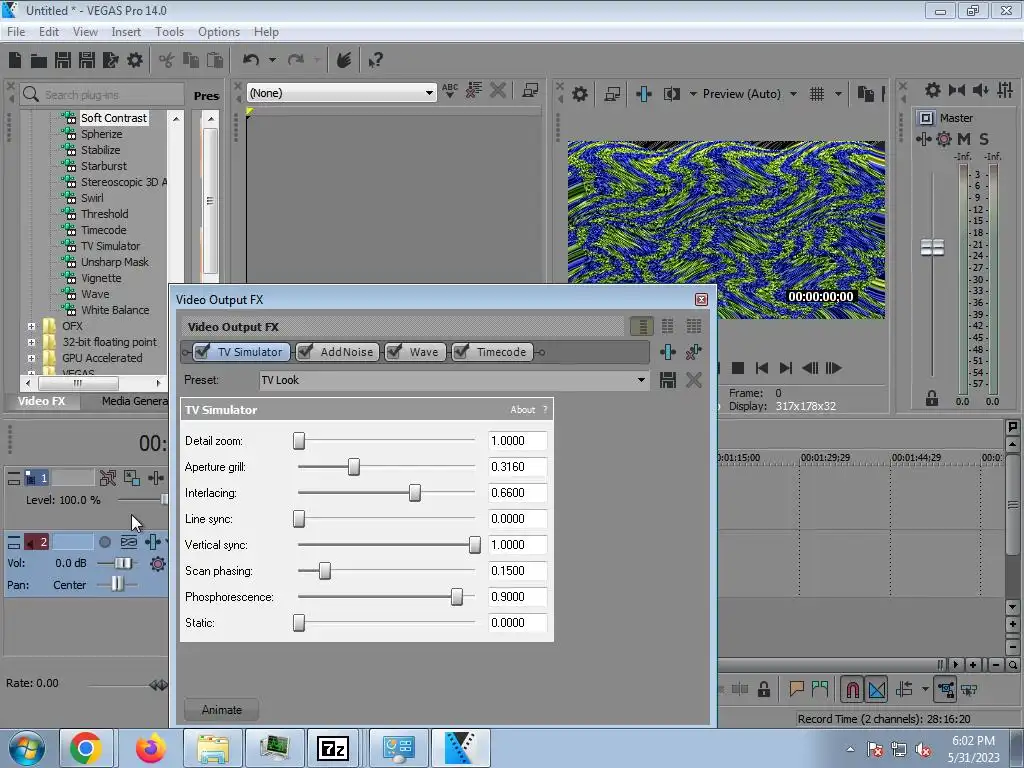Click About link in TV Simulator header

[522, 409]
